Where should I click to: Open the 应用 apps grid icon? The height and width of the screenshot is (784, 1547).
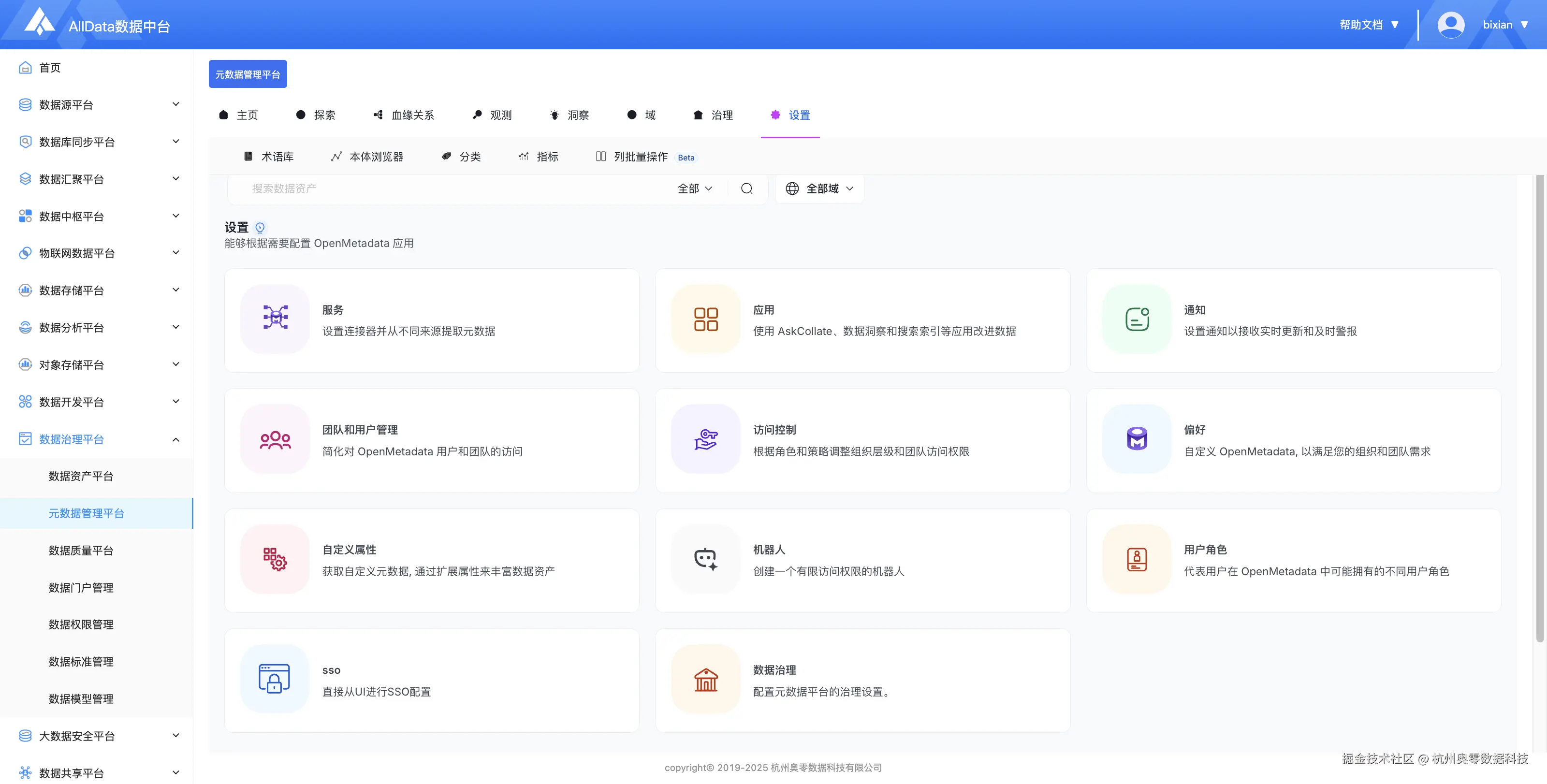[706, 319]
